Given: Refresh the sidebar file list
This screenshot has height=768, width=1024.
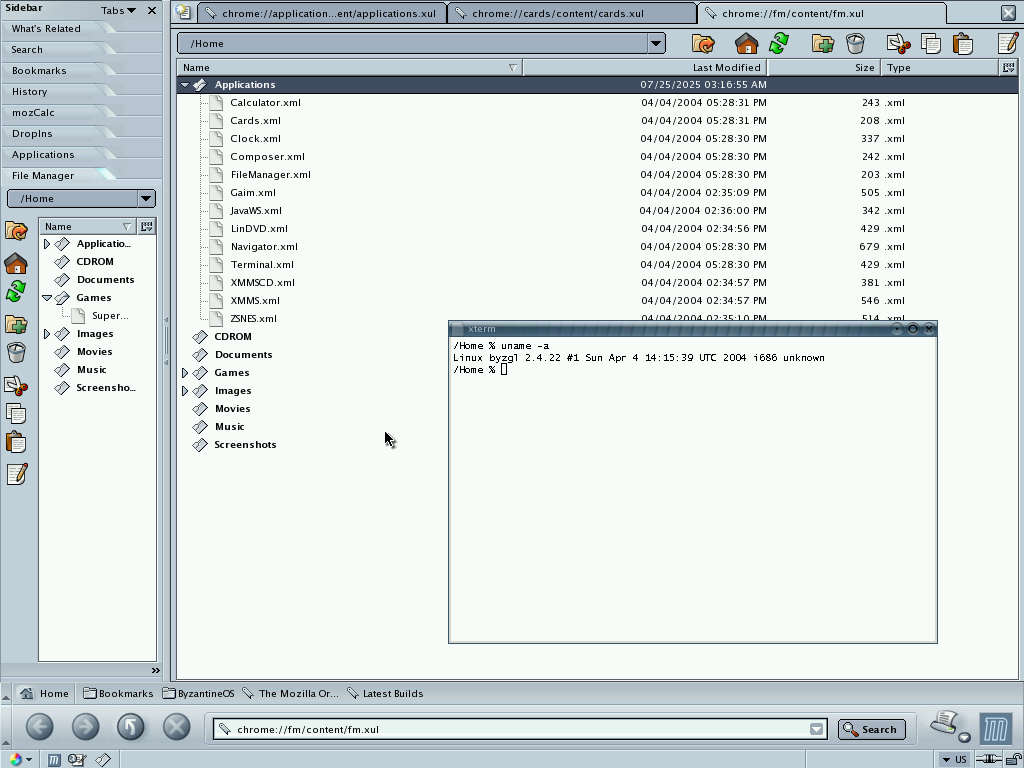Looking at the screenshot, I should pyautogui.click(x=16, y=291).
